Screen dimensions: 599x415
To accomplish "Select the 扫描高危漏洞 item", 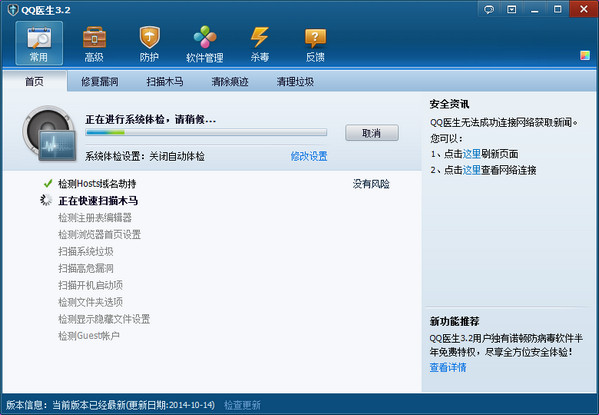I will pyautogui.click(x=86, y=268).
